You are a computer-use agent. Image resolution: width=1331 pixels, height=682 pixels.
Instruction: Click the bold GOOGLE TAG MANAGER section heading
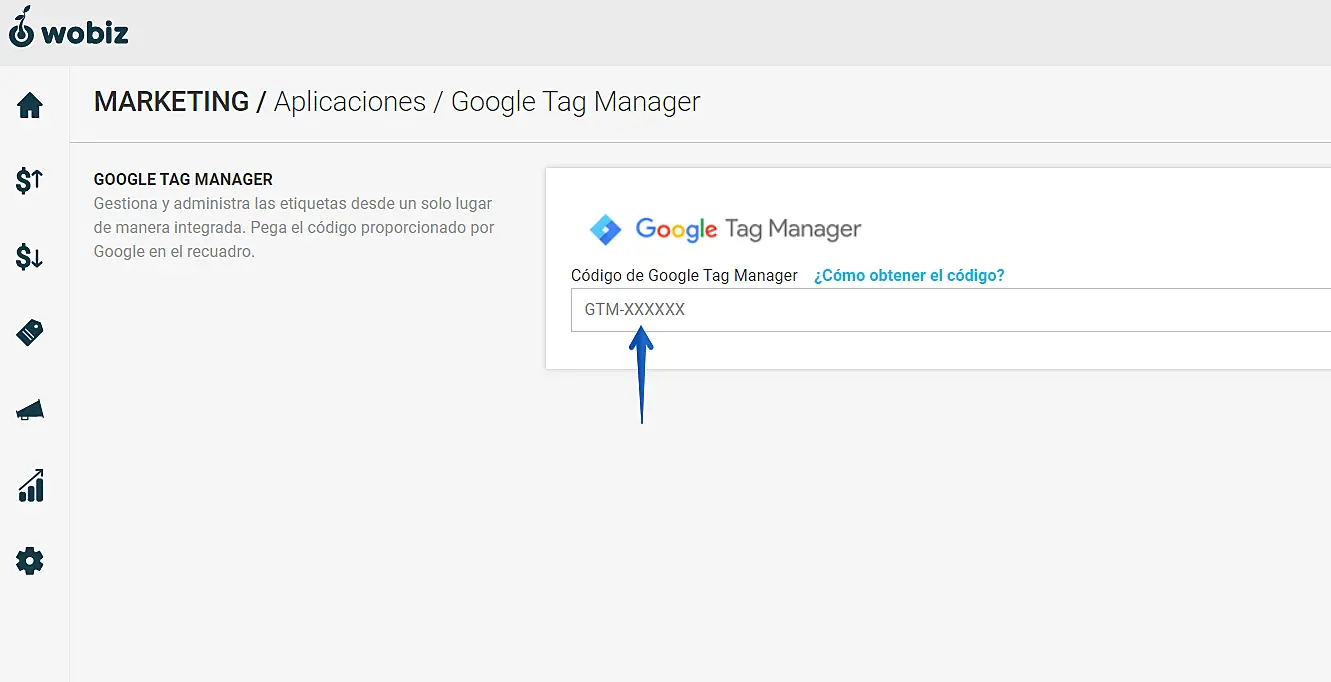click(x=183, y=179)
